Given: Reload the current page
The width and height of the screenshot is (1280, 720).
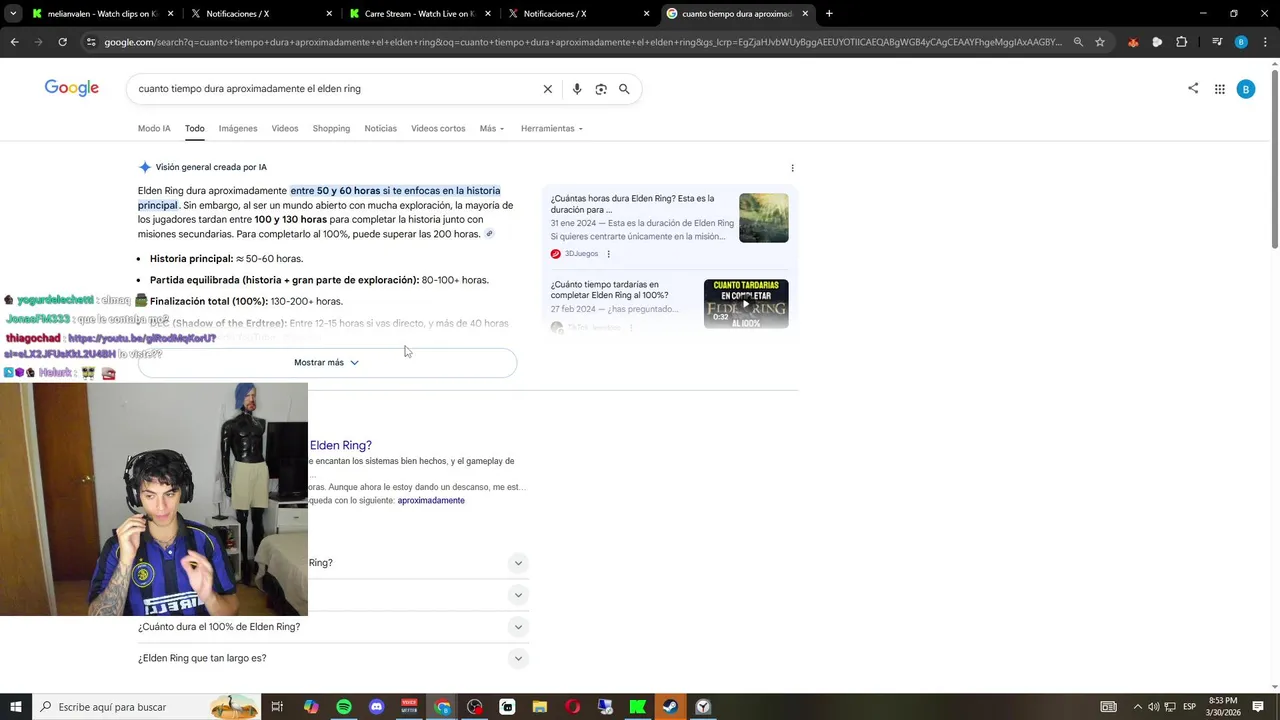Looking at the screenshot, I should pyautogui.click(x=62, y=42).
